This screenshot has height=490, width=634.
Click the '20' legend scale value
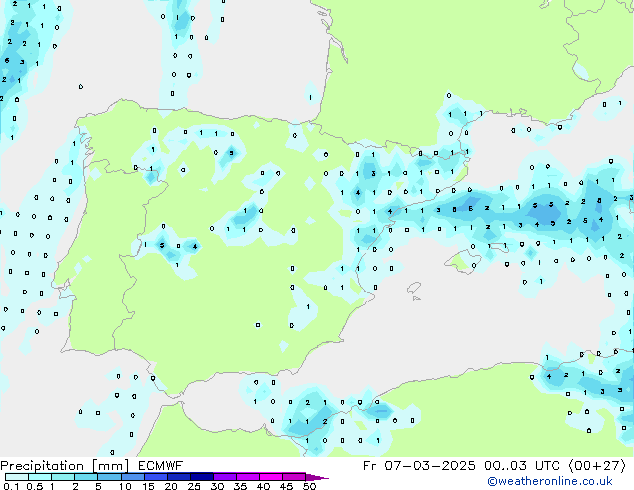tap(171, 486)
